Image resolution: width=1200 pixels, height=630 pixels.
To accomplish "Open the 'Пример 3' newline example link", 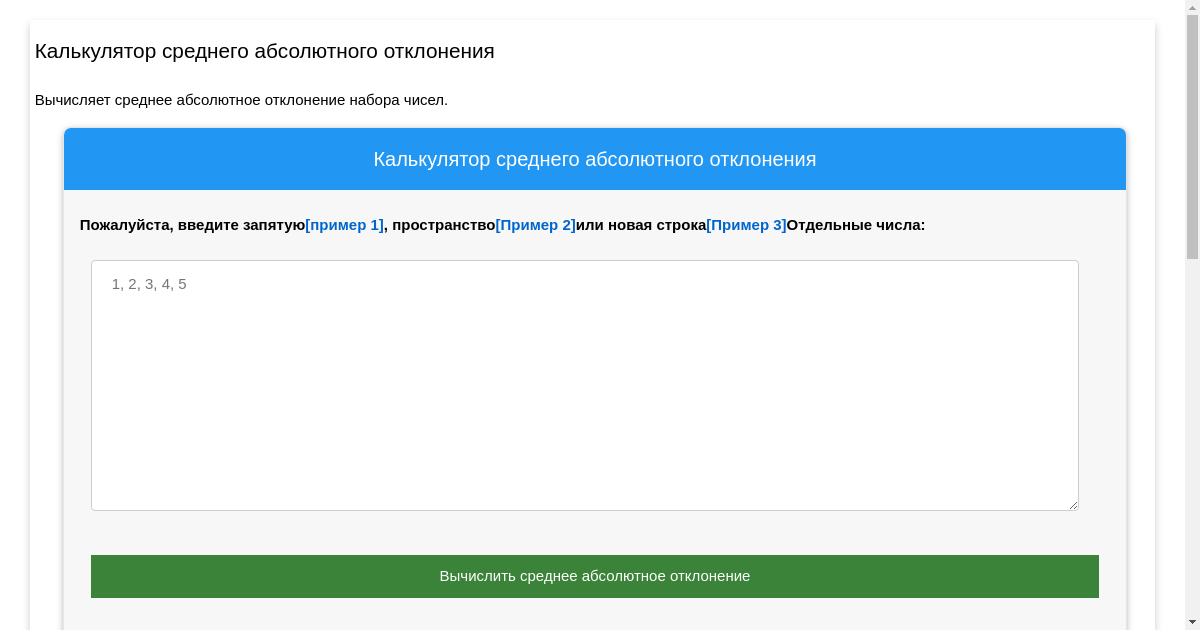I will click(x=746, y=225).
